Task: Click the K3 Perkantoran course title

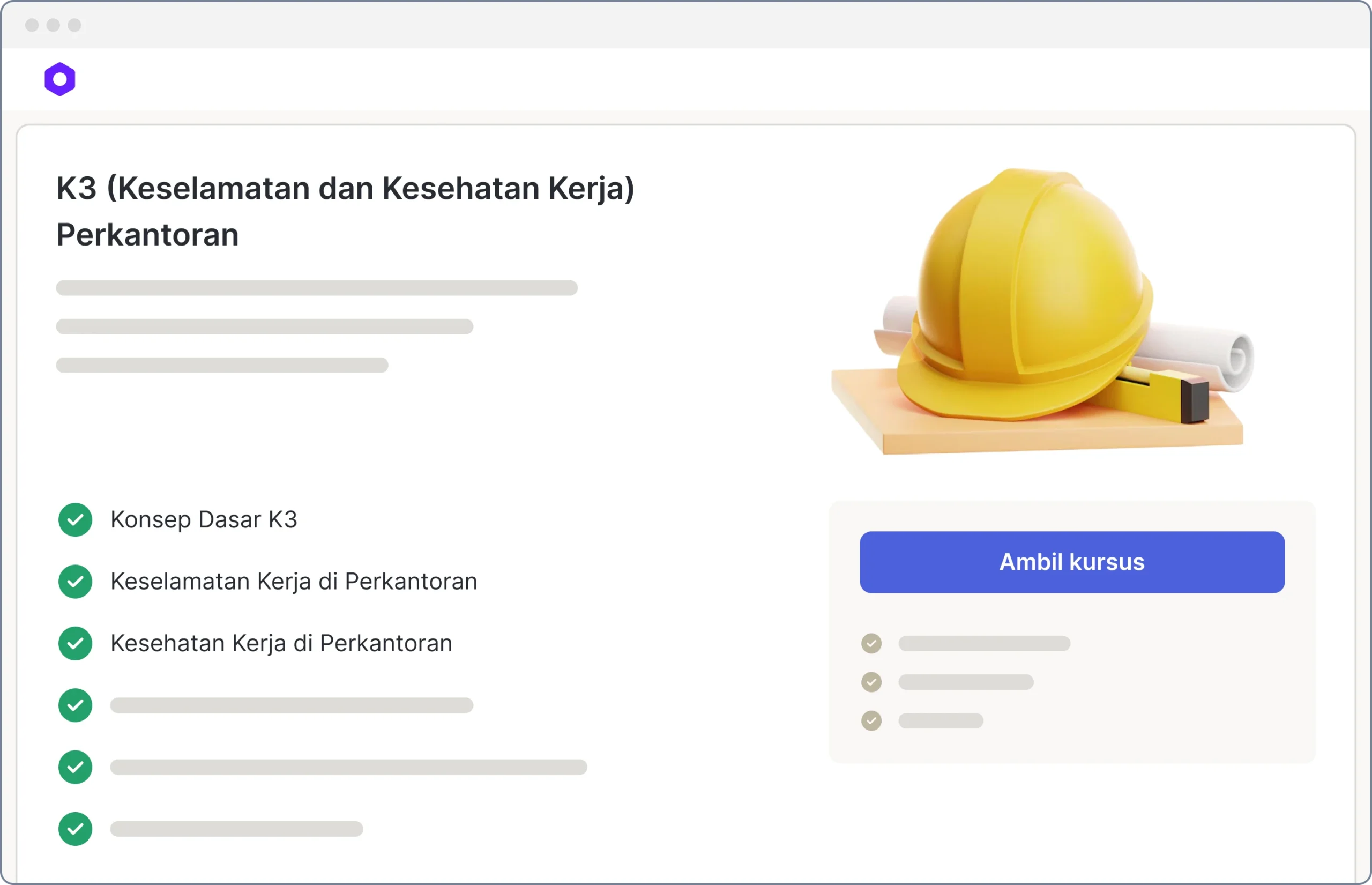Action: point(345,211)
